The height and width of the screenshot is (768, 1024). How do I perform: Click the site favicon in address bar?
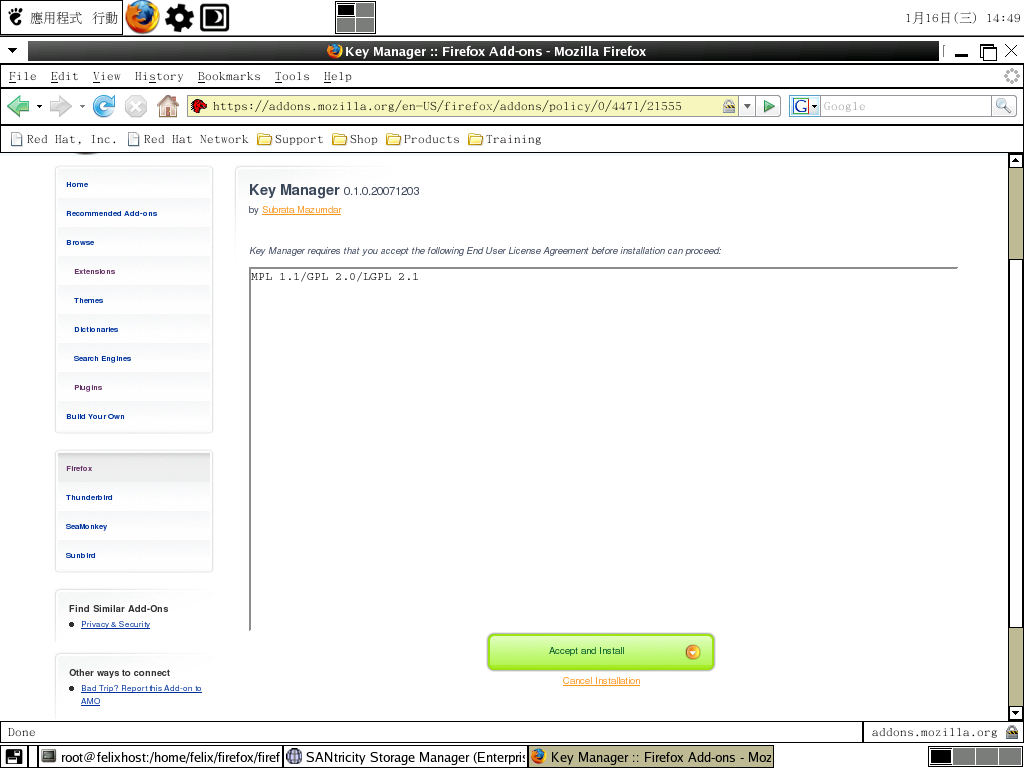[x=199, y=106]
